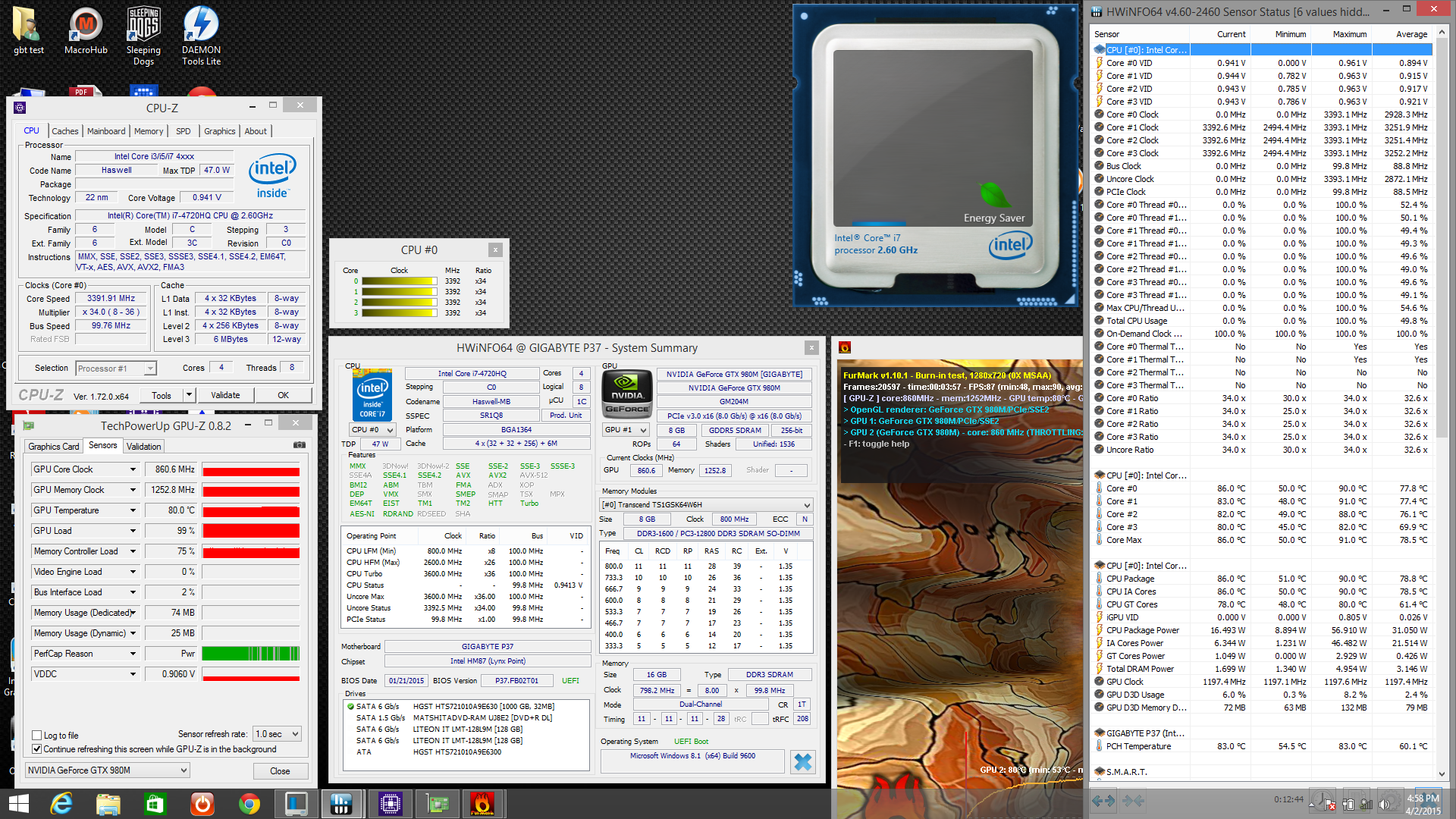The image size is (1456, 819).
Task: Open the GPU-Z taskbar icon
Action: point(438,803)
